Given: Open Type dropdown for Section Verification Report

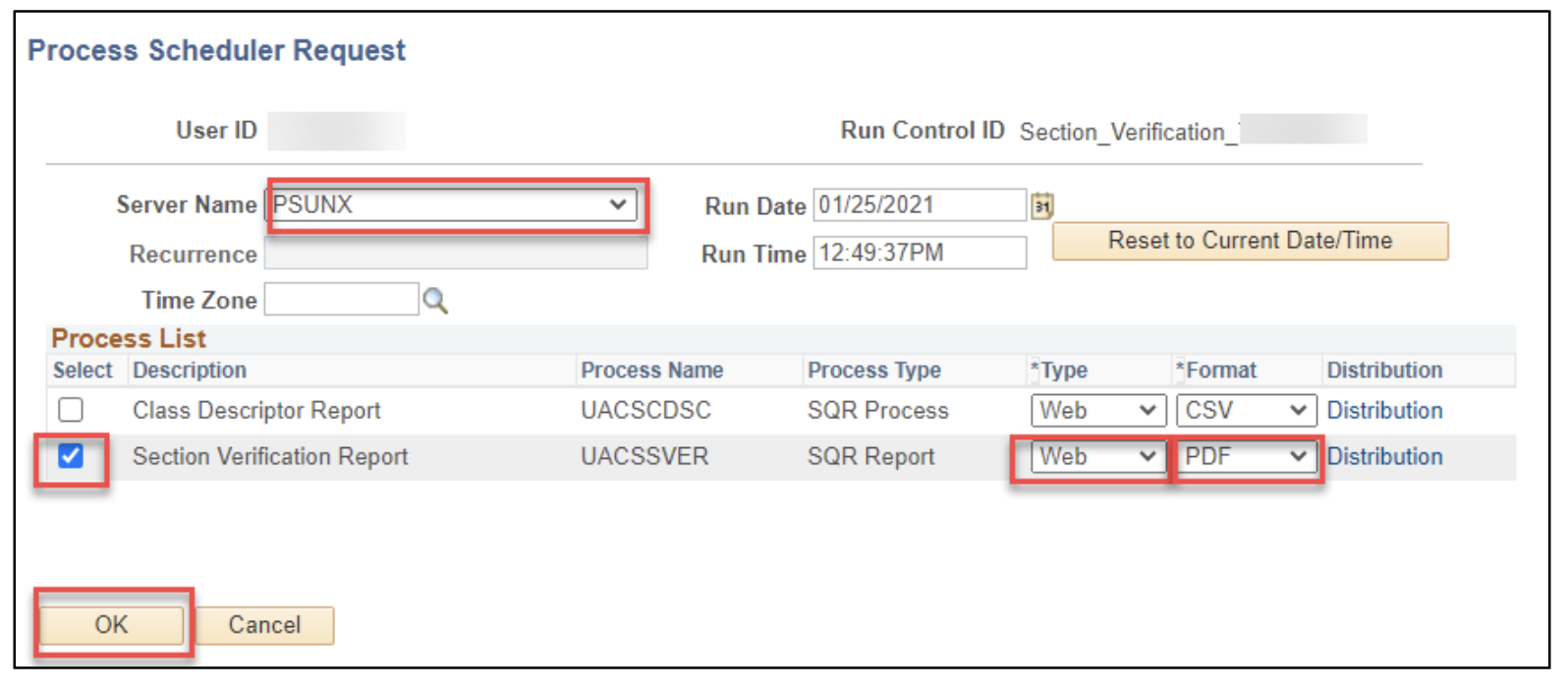Looking at the screenshot, I should 1098,457.
